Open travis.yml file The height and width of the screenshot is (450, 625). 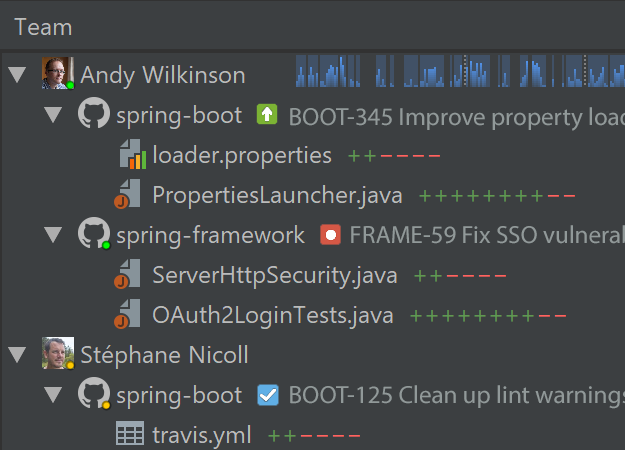(x=202, y=435)
